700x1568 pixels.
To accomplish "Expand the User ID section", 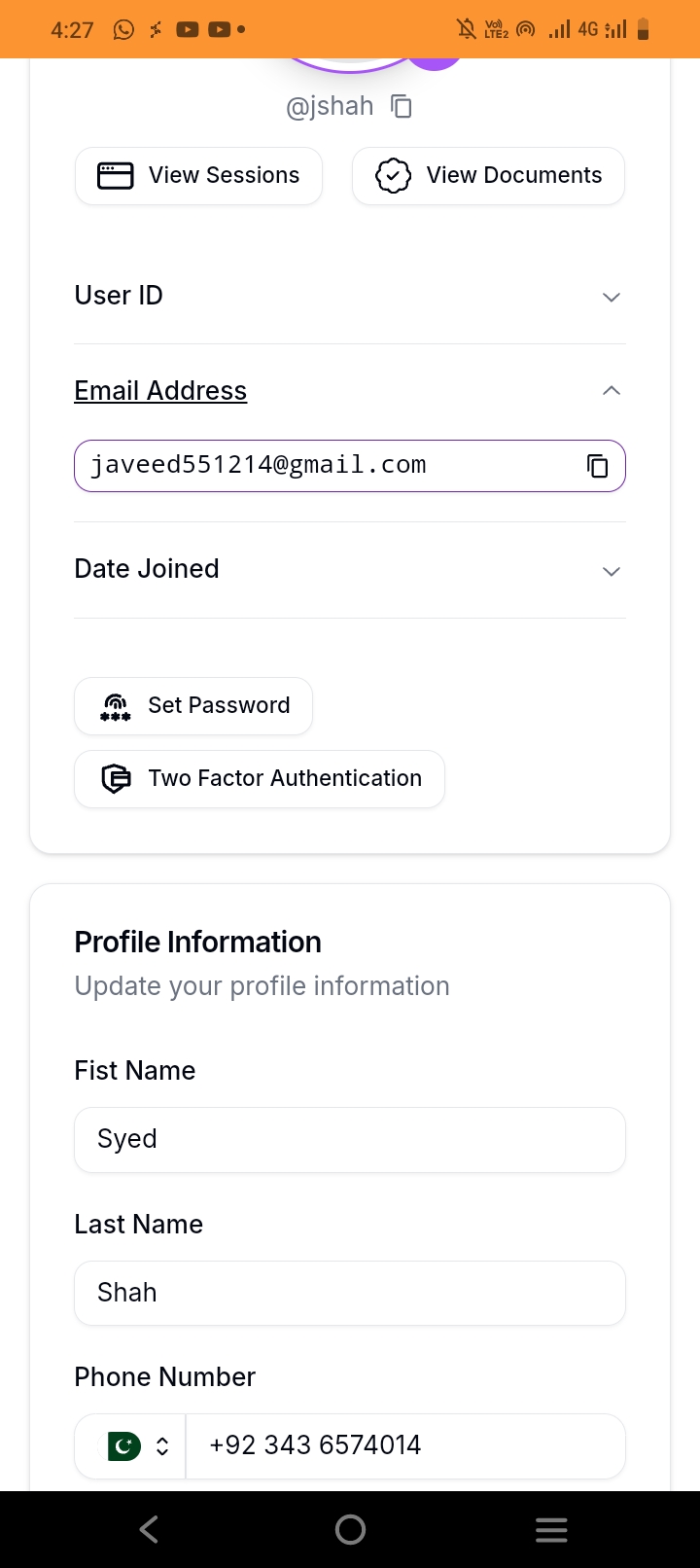I will (x=611, y=297).
